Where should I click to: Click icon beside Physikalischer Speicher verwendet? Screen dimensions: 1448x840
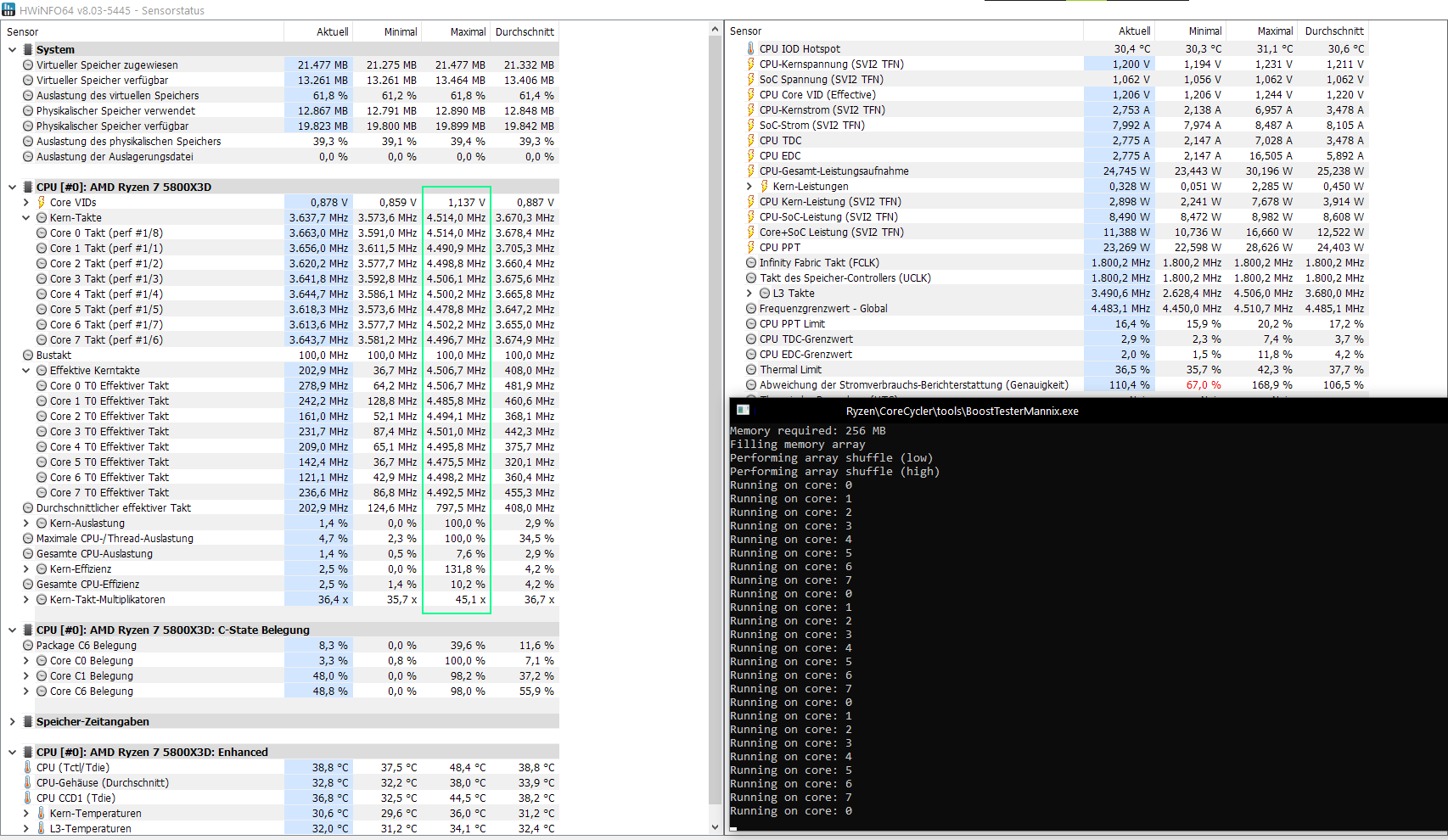click(28, 110)
